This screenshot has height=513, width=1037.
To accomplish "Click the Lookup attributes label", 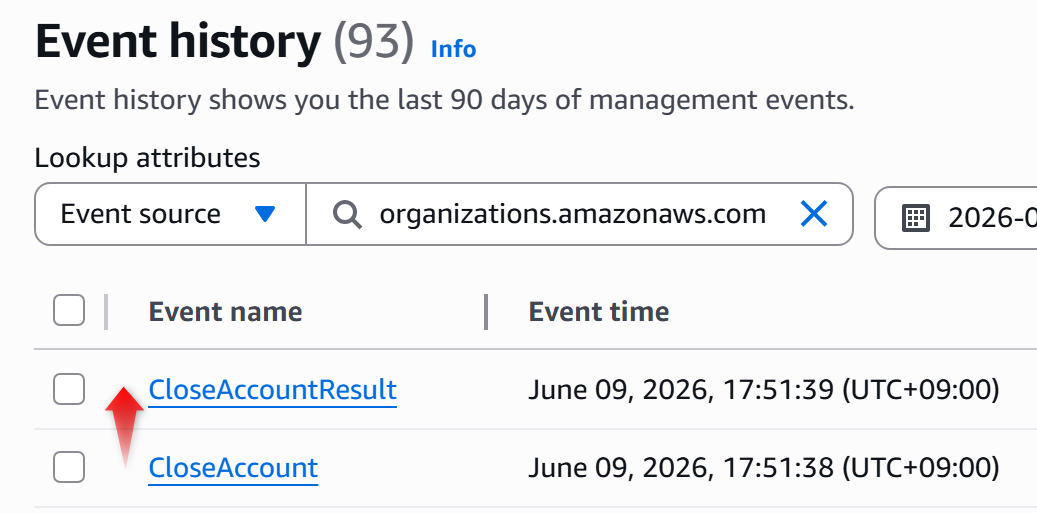I will coord(147,158).
